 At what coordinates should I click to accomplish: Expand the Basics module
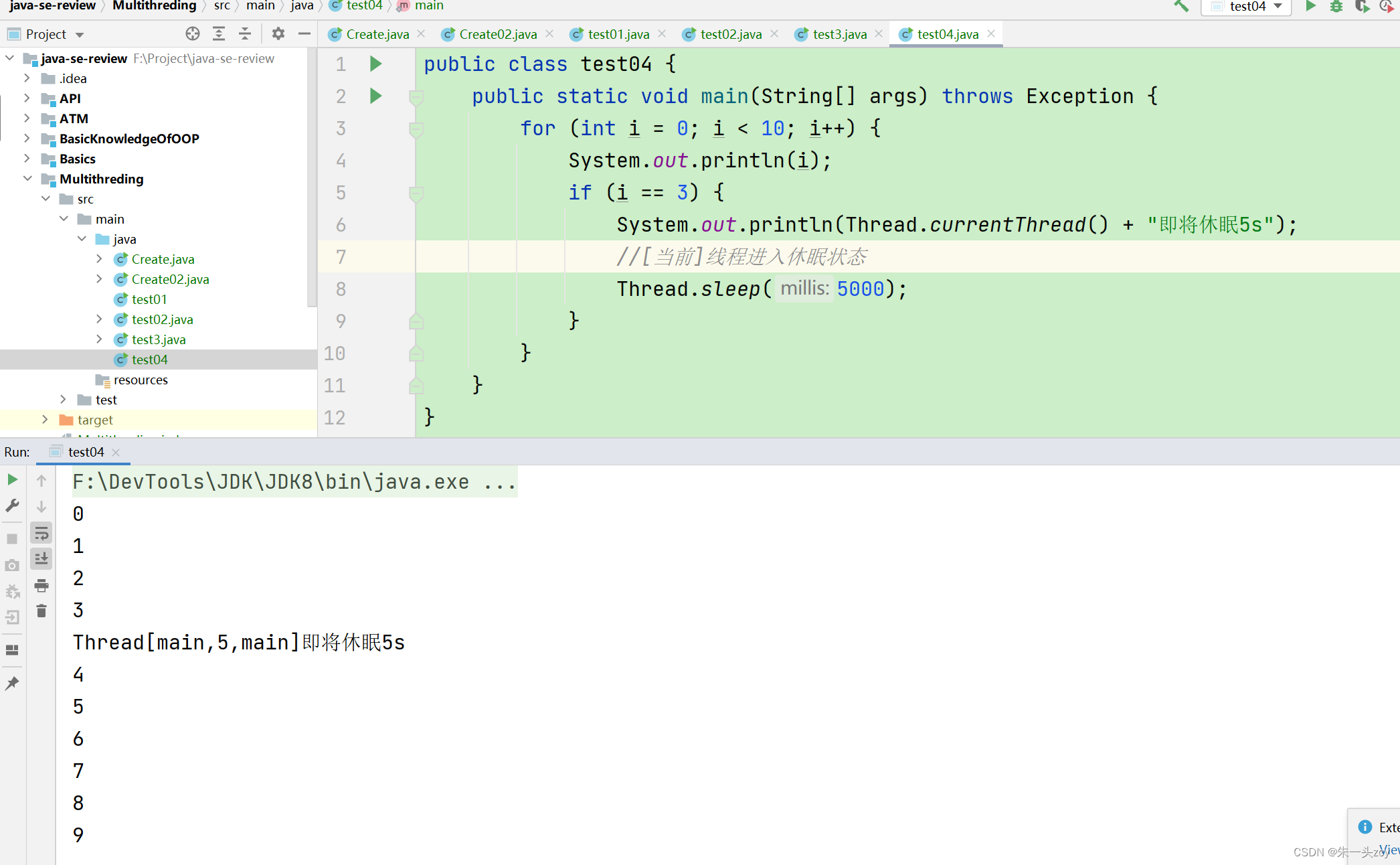tap(27, 159)
